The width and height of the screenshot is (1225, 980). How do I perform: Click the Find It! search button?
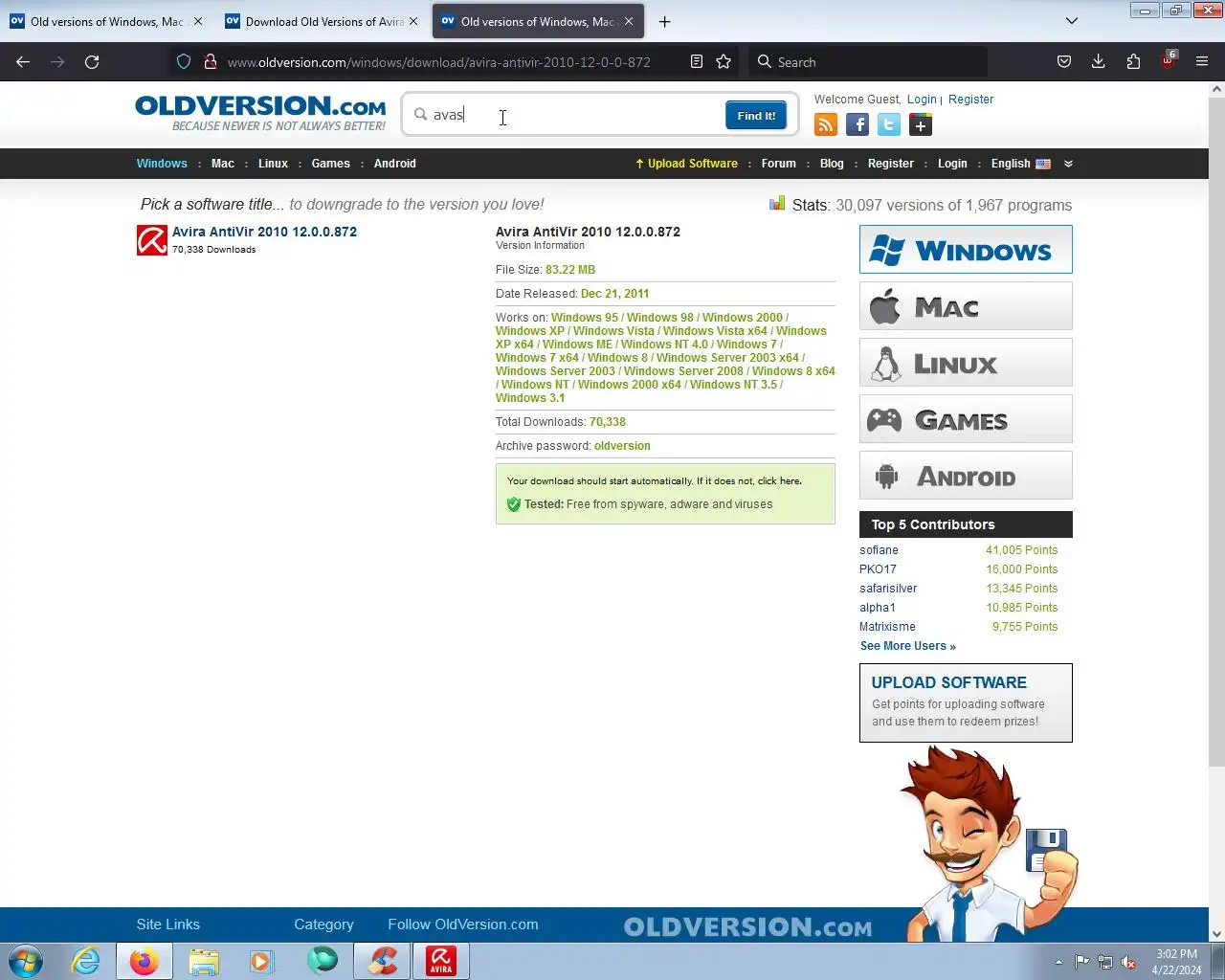(x=756, y=116)
